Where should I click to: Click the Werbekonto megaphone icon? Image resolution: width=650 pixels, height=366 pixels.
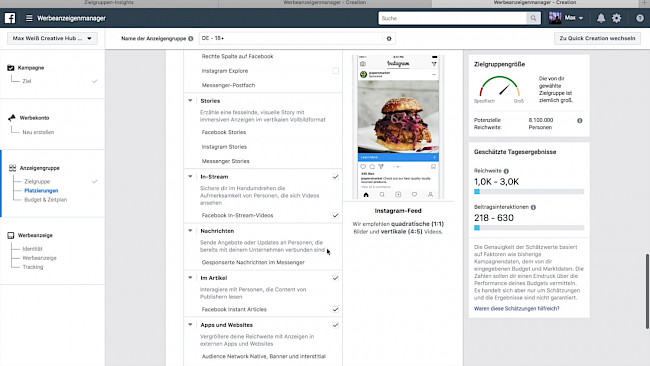(x=12, y=118)
